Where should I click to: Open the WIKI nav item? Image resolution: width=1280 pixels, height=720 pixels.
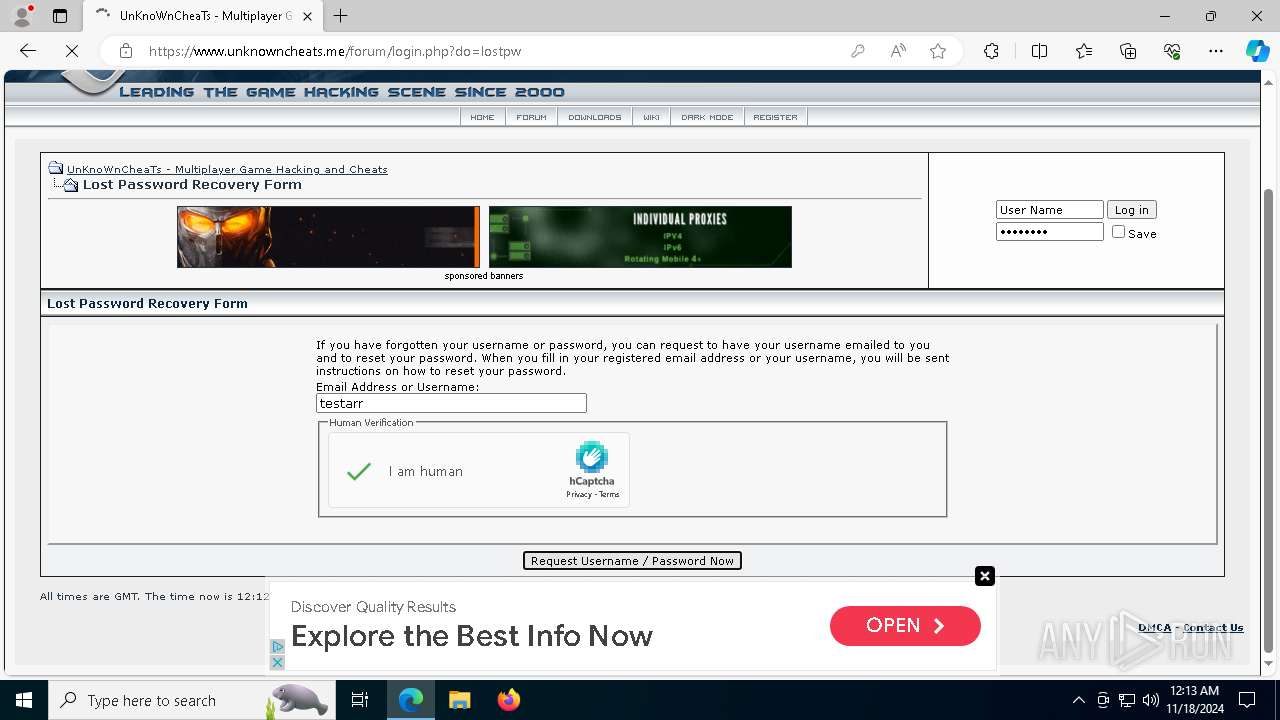coord(651,117)
